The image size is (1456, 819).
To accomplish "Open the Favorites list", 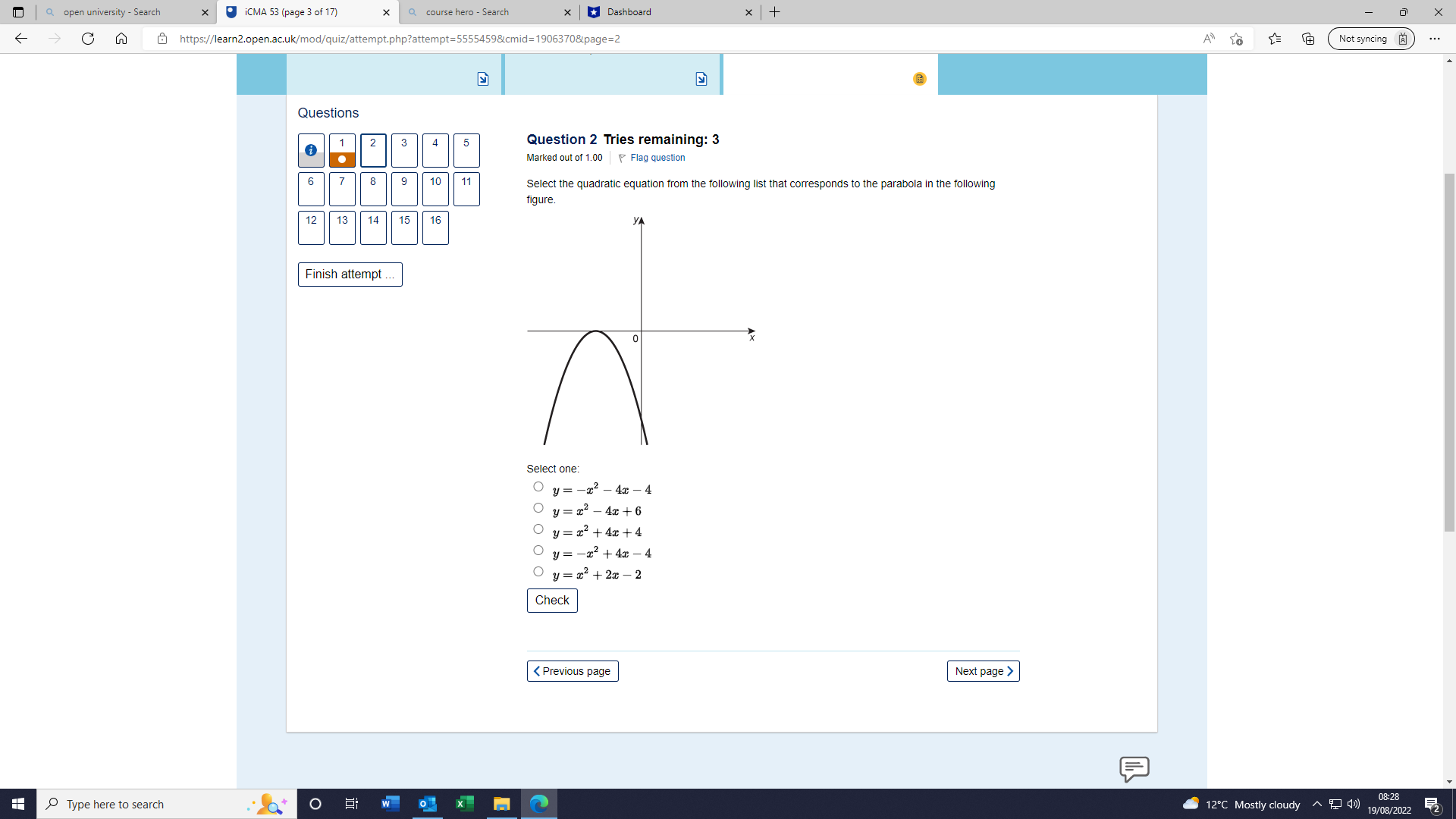I will 1275,39.
